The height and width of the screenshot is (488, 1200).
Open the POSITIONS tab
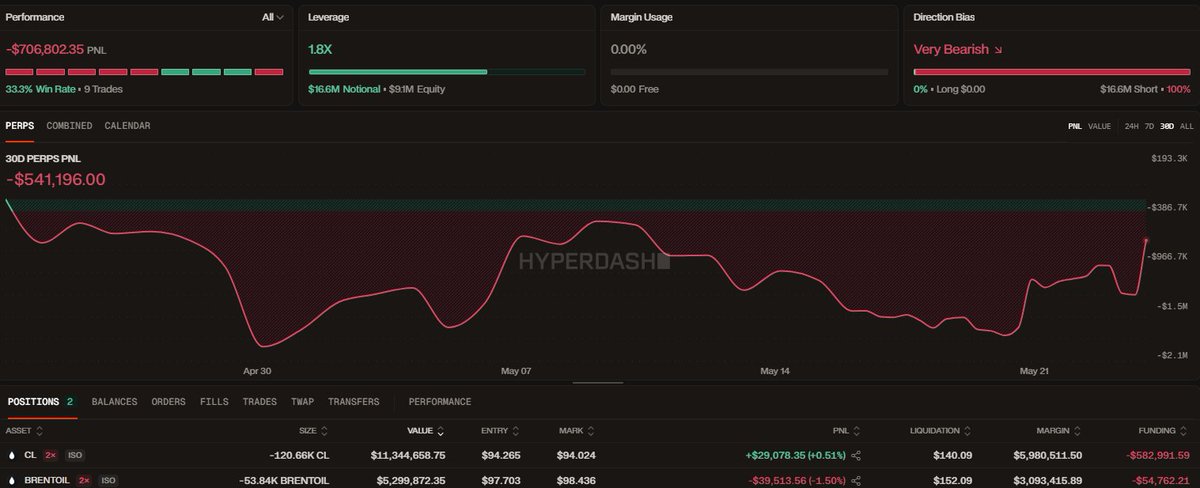[41, 402]
